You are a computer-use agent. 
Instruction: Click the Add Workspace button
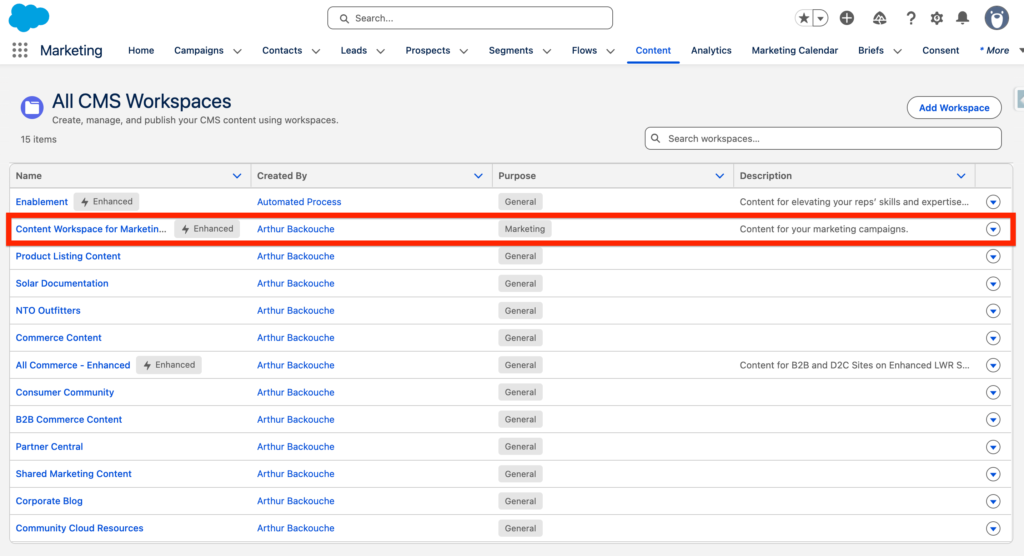[x=954, y=108]
